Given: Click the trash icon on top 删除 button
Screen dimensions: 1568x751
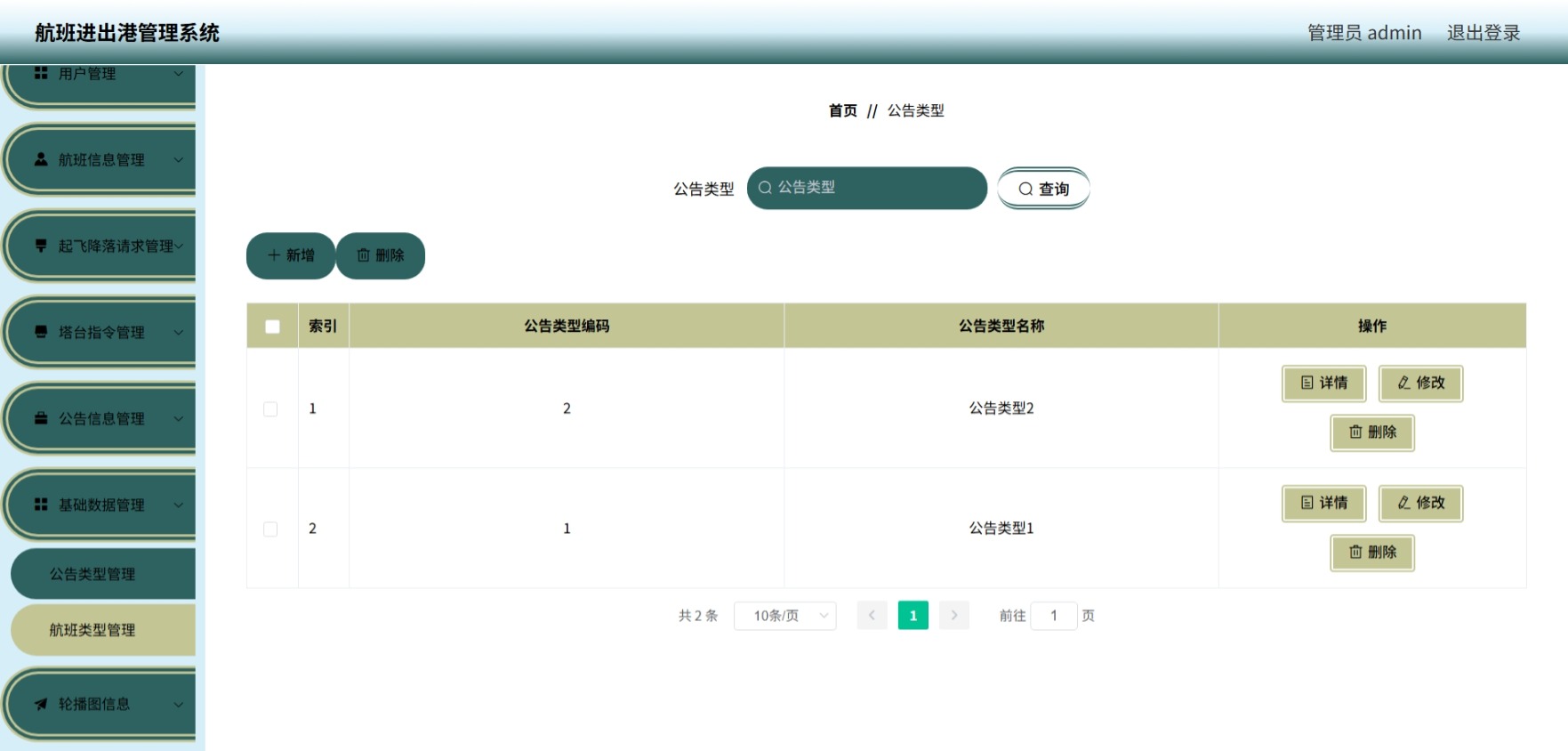Looking at the screenshot, I should point(363,255).
